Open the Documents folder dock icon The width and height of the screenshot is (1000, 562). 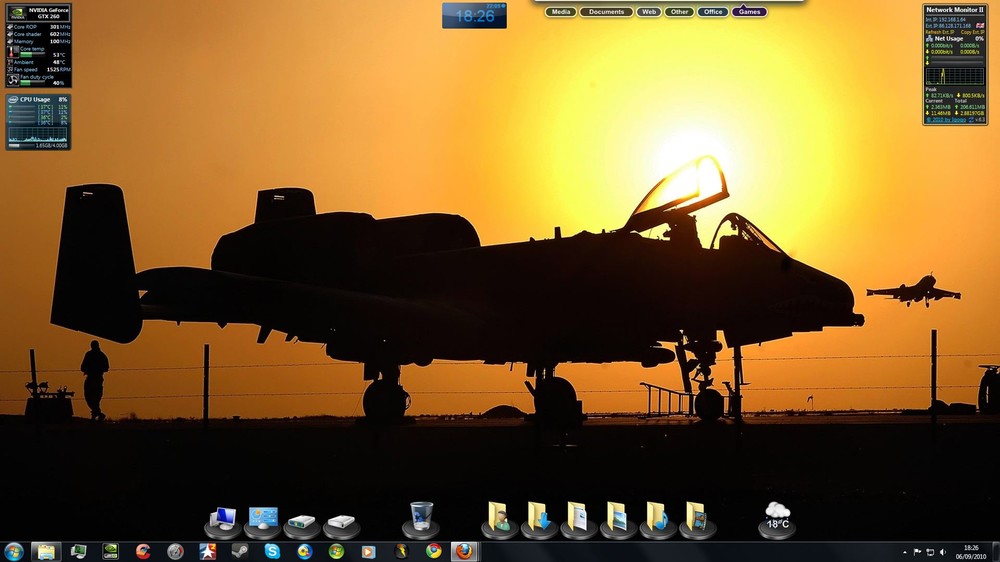578,518
